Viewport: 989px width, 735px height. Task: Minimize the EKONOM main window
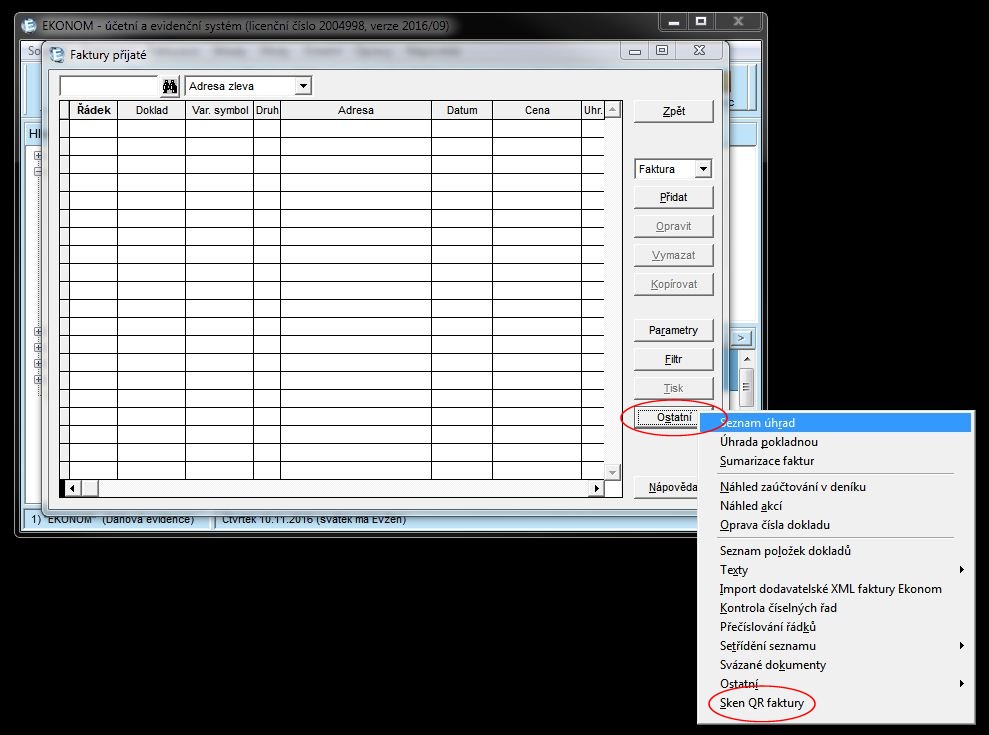point(674,21)
